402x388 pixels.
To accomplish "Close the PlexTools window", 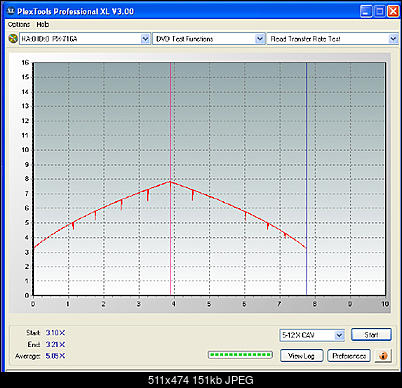I will (x=393, y=11).
